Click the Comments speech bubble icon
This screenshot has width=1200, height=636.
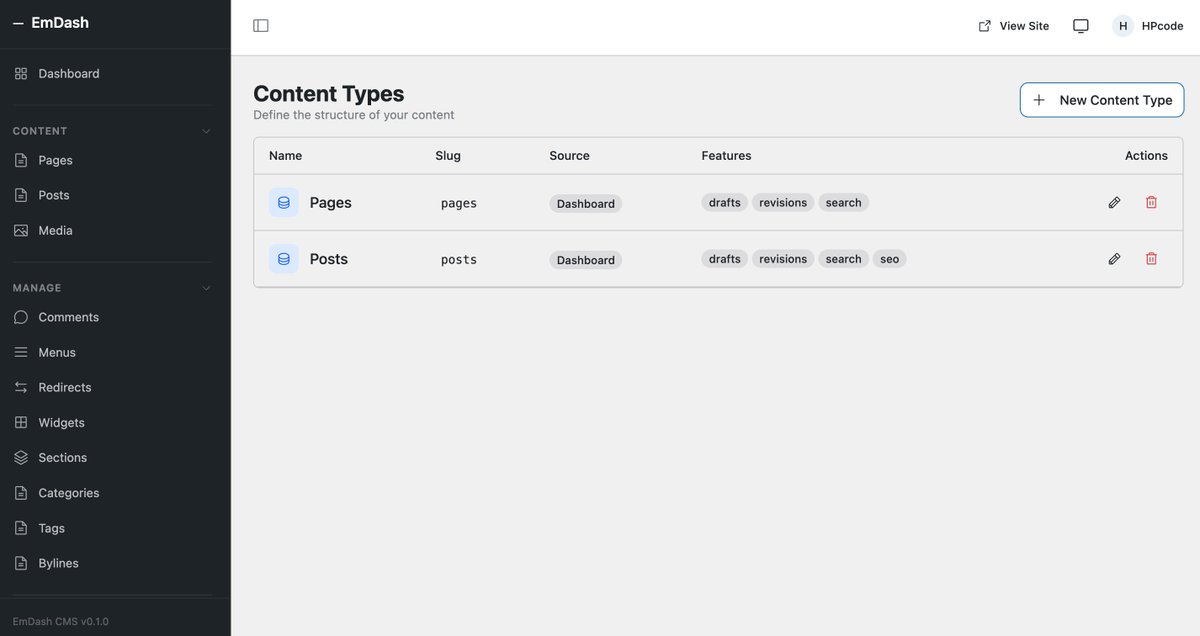(21, 317)
